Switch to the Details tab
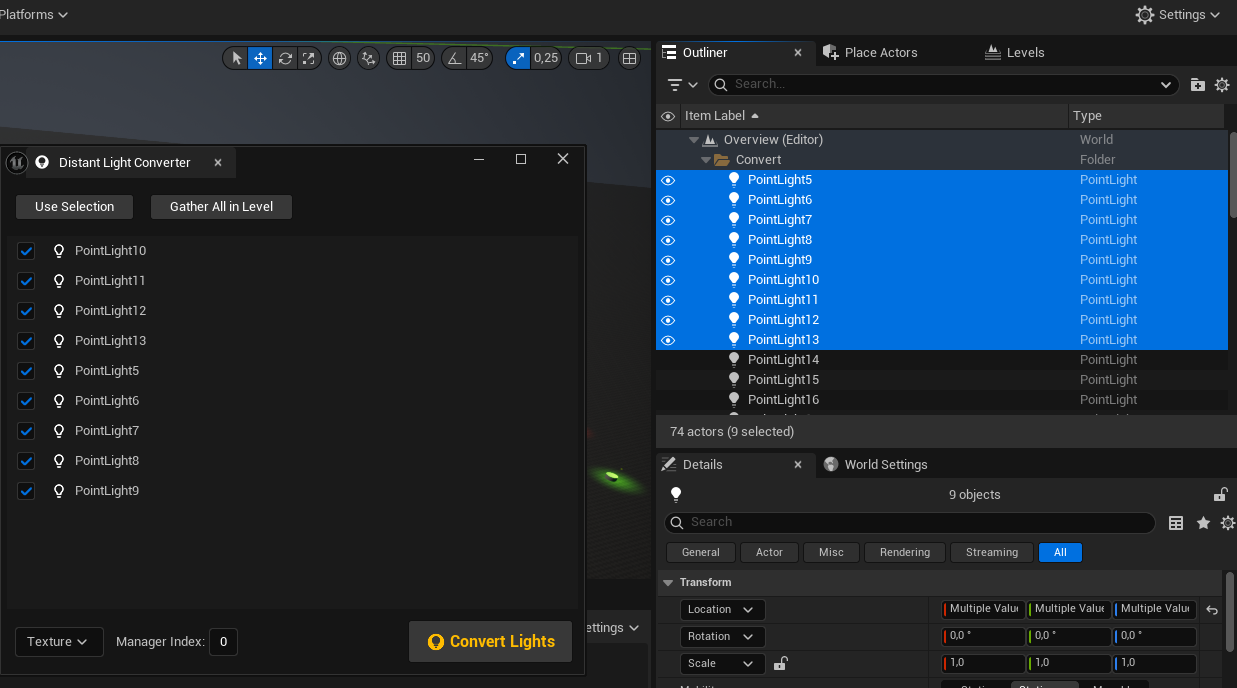This screenshot has height=688, width=1237. coord(702,464)
